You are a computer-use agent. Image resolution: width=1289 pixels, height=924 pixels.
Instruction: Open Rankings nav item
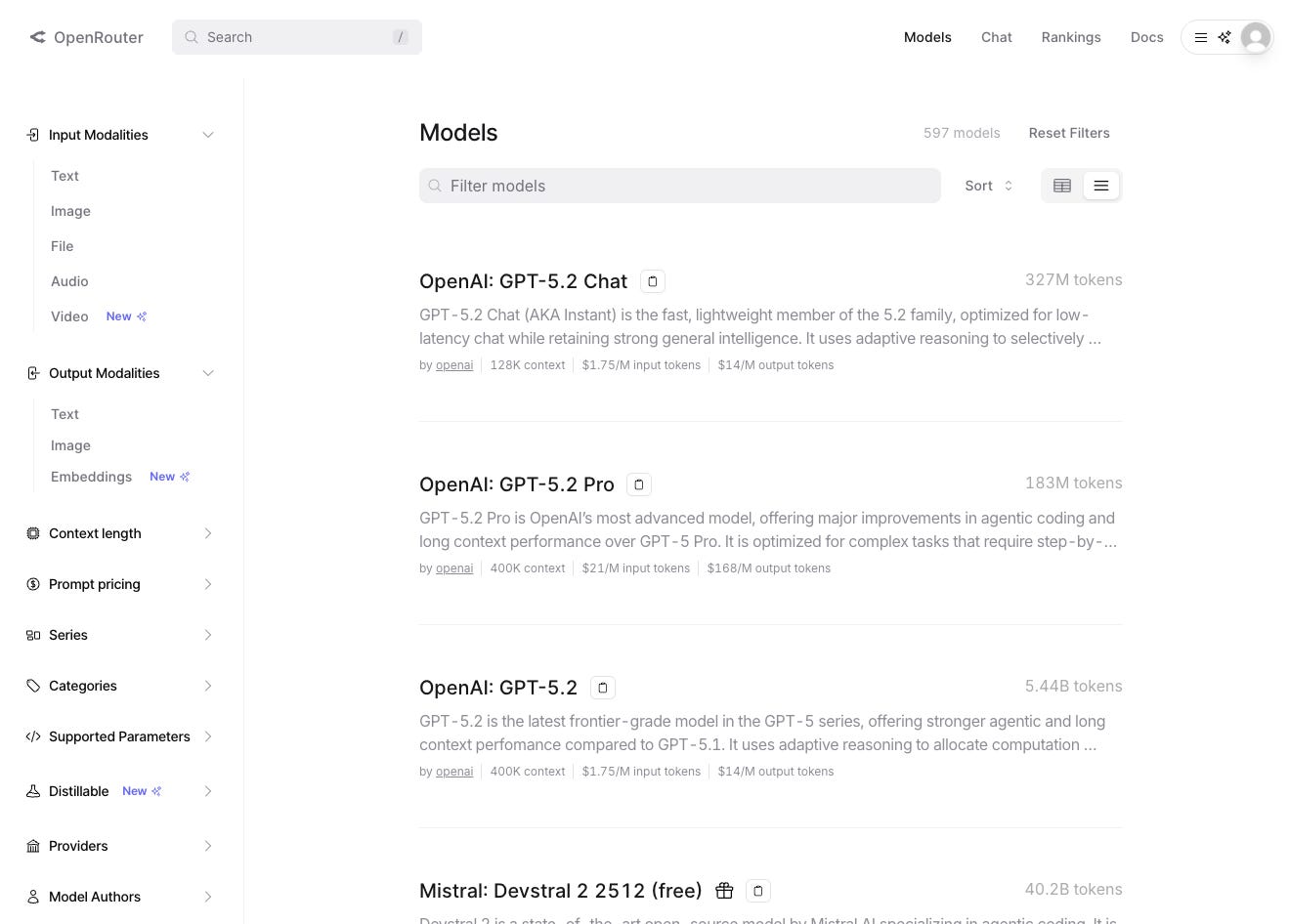tap(1071, 37)
